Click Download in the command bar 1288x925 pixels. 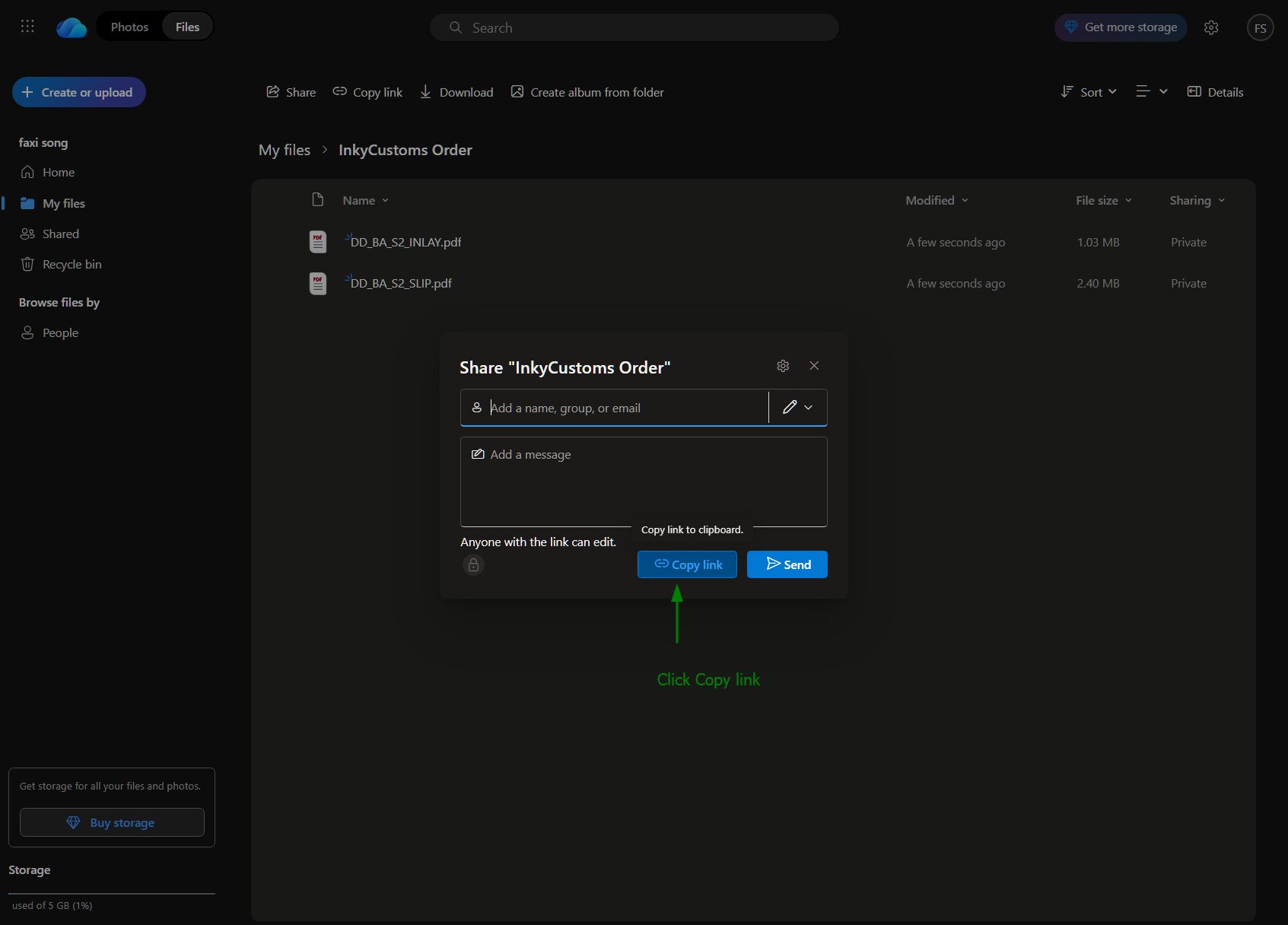tap(456, 92)
